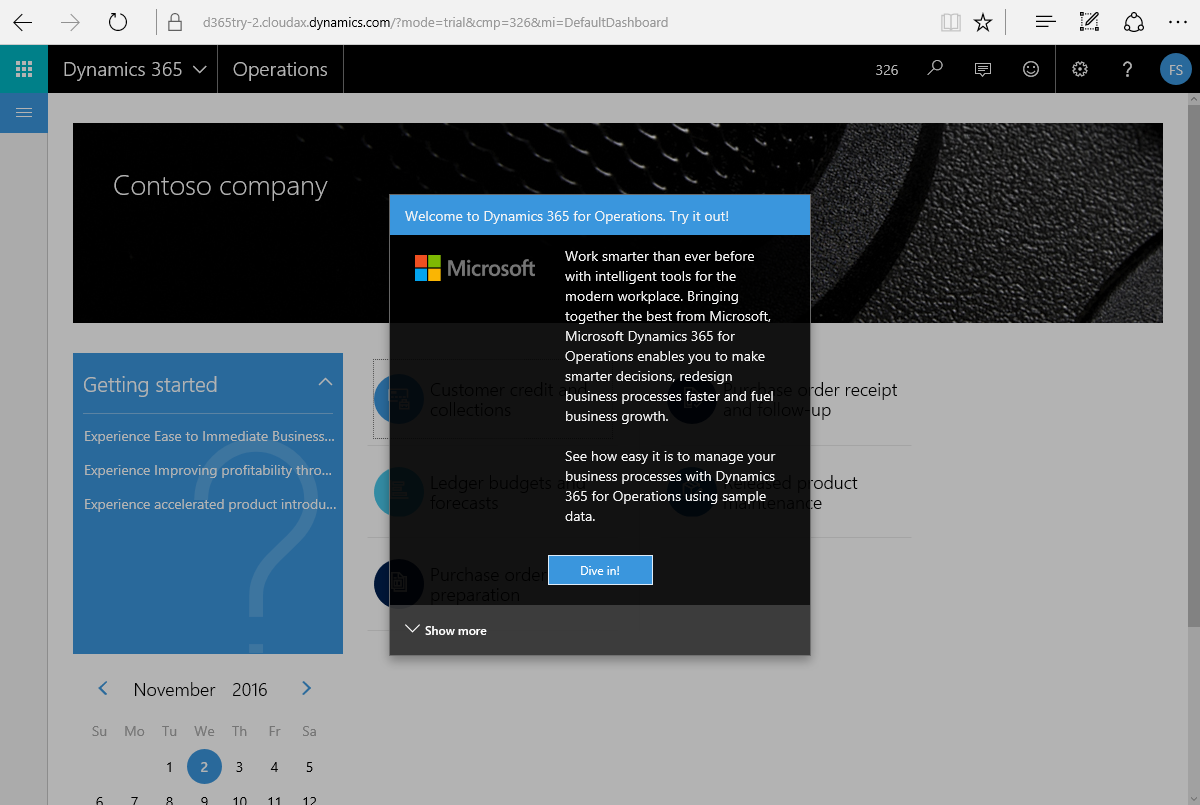
Task: Click the Dive in! button
Action: [600, 570]
